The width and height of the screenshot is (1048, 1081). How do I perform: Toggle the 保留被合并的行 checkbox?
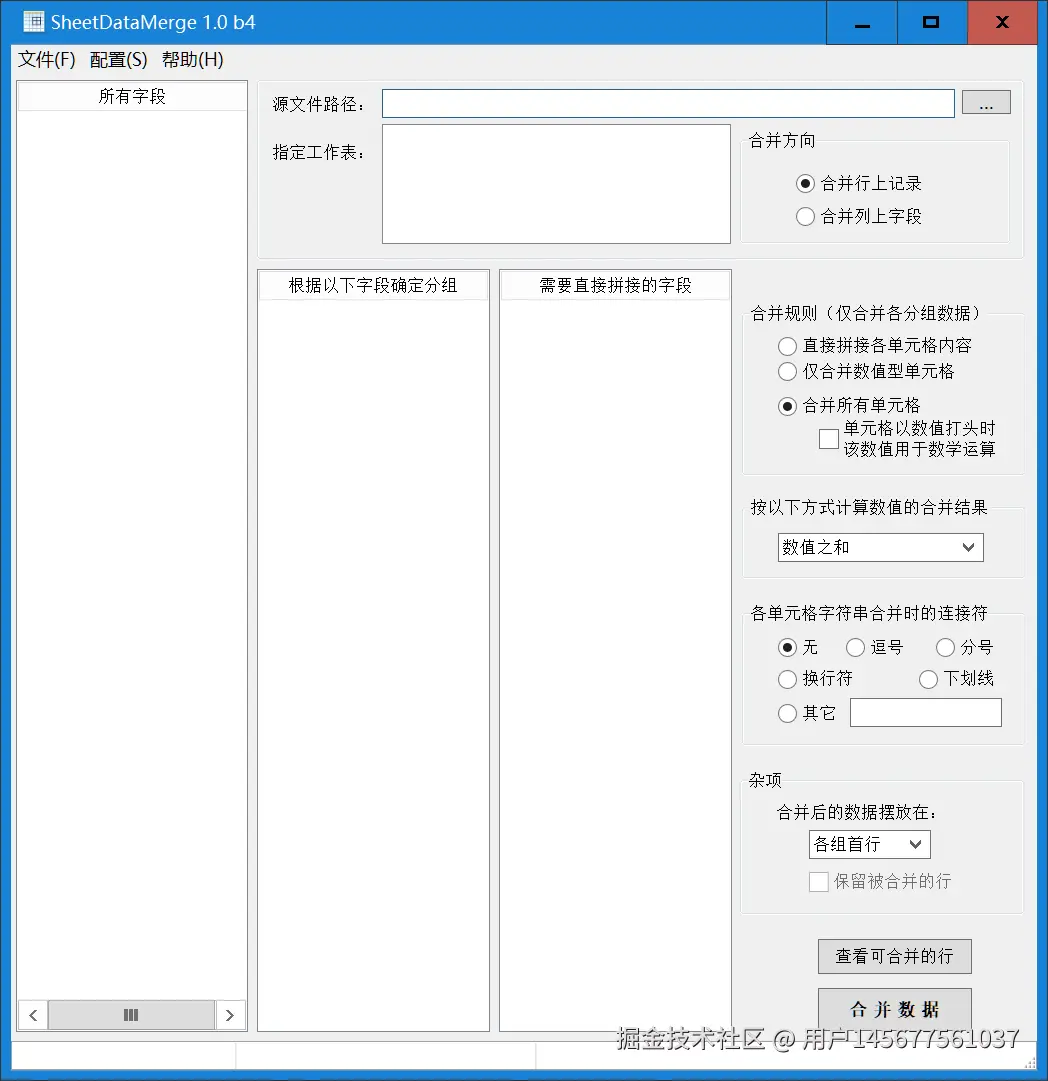point(817,881)
